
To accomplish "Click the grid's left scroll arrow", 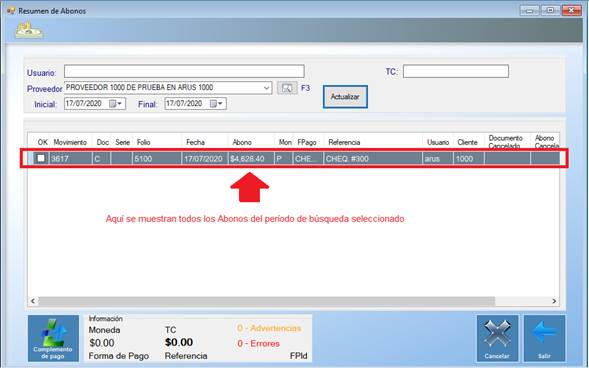I will (x=33, y=301).
